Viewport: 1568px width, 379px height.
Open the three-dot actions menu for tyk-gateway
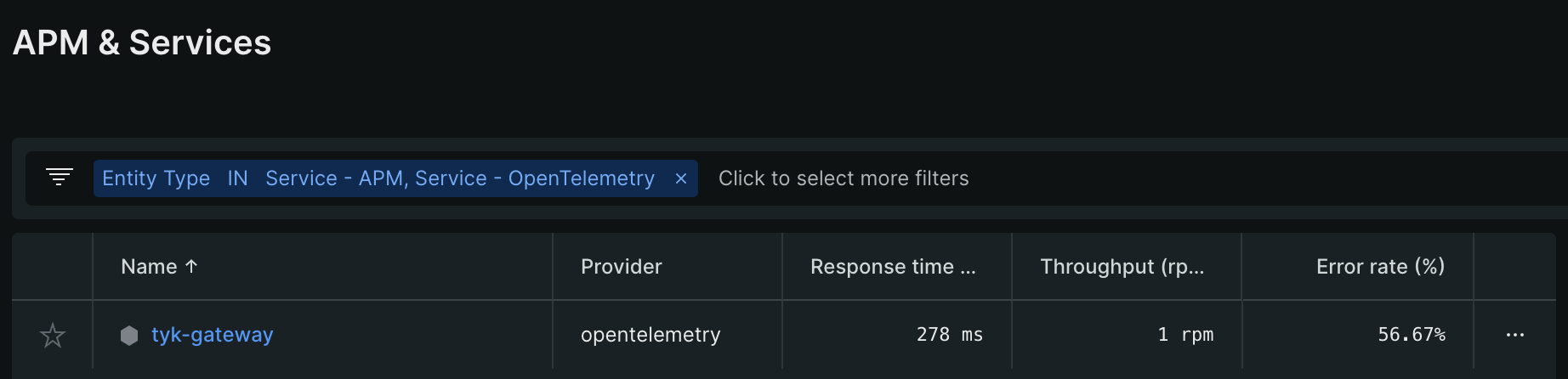pos(1514,336)
